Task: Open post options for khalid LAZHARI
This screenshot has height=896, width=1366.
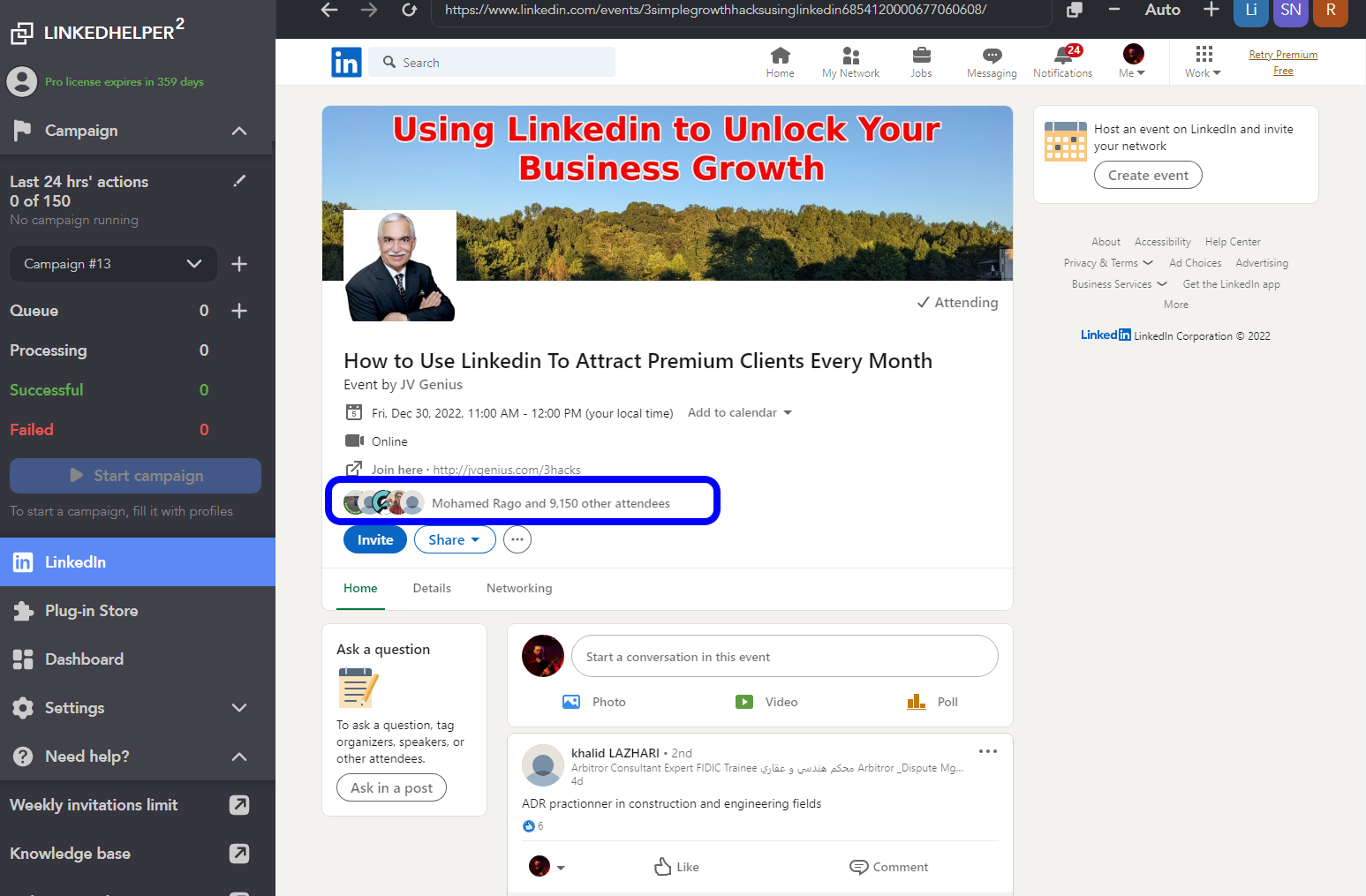Action: (988, 751)
